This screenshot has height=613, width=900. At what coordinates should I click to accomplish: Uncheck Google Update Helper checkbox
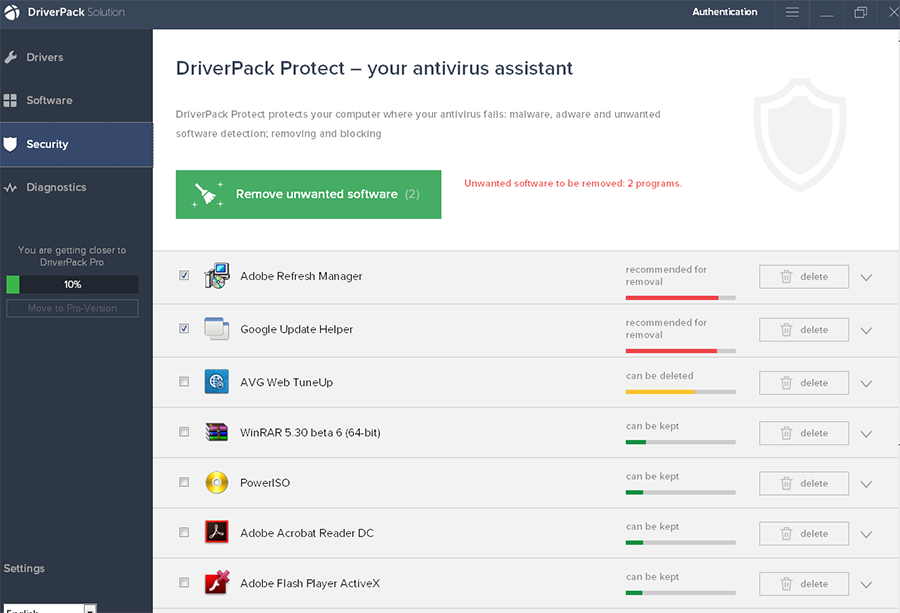(184, 328)
